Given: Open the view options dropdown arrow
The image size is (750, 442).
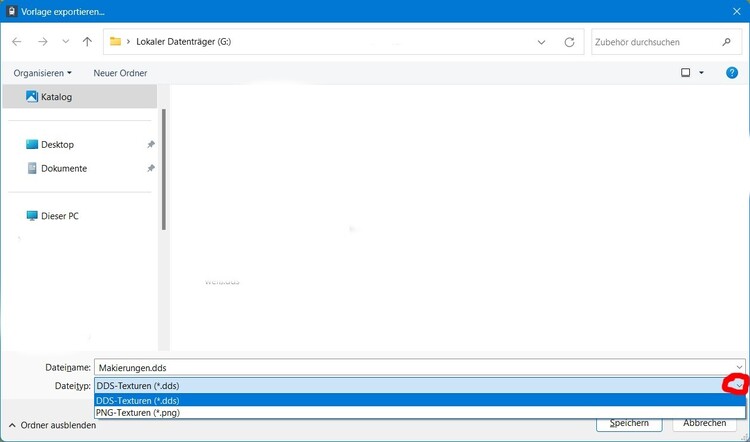Looking at the screenshot, I should pyautogui.click(x=701, y=73).
